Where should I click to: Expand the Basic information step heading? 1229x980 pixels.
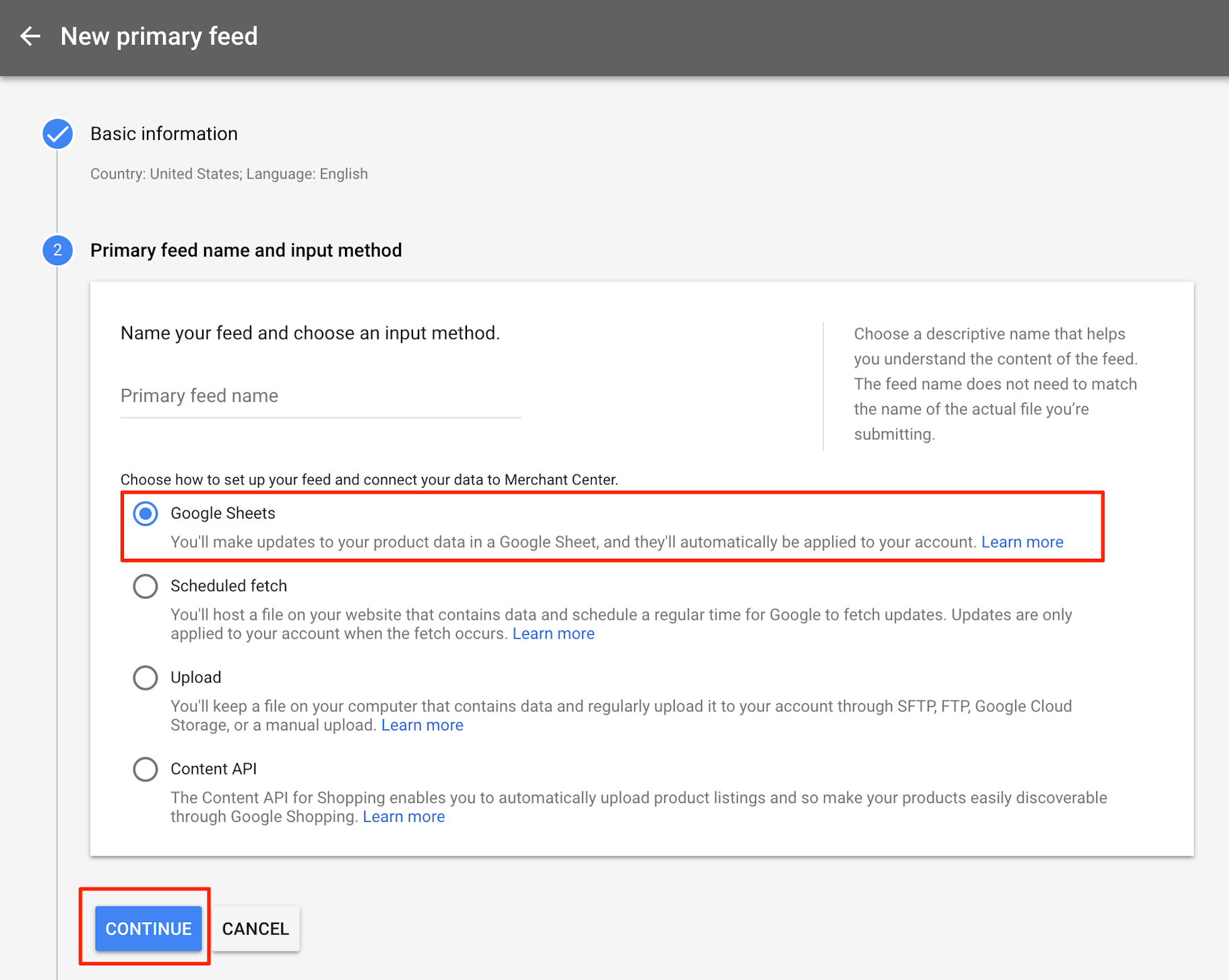pos(164,134)
